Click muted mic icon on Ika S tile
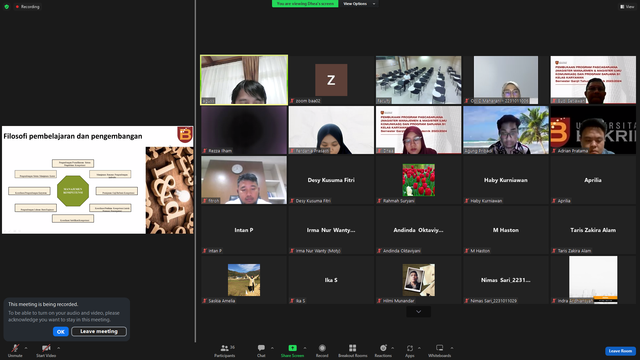This screenshot has width=640, height=360. pyautogui.click(x=292, y=301)
